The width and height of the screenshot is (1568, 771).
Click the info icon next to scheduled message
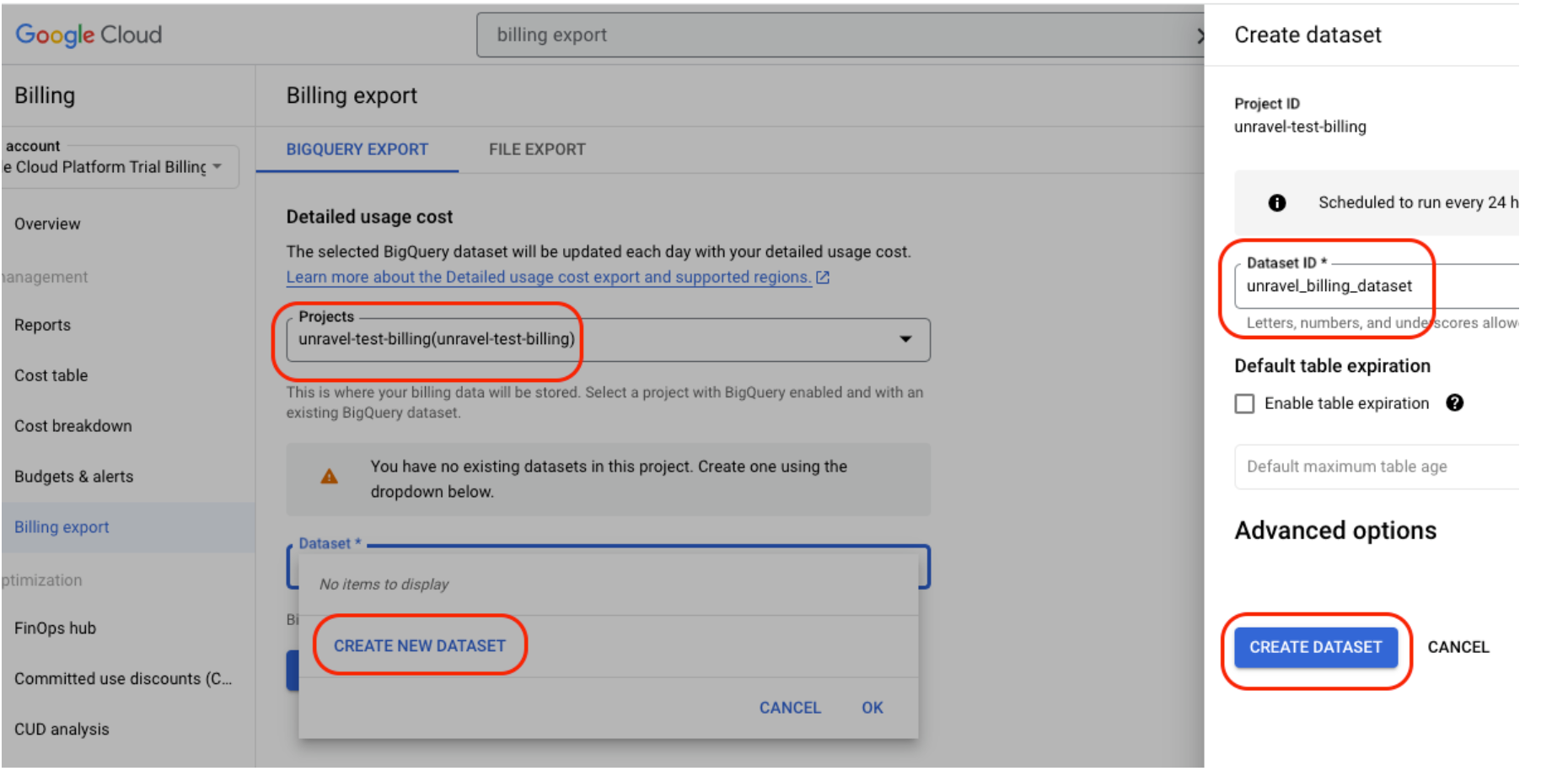(x=1278, y=202)
